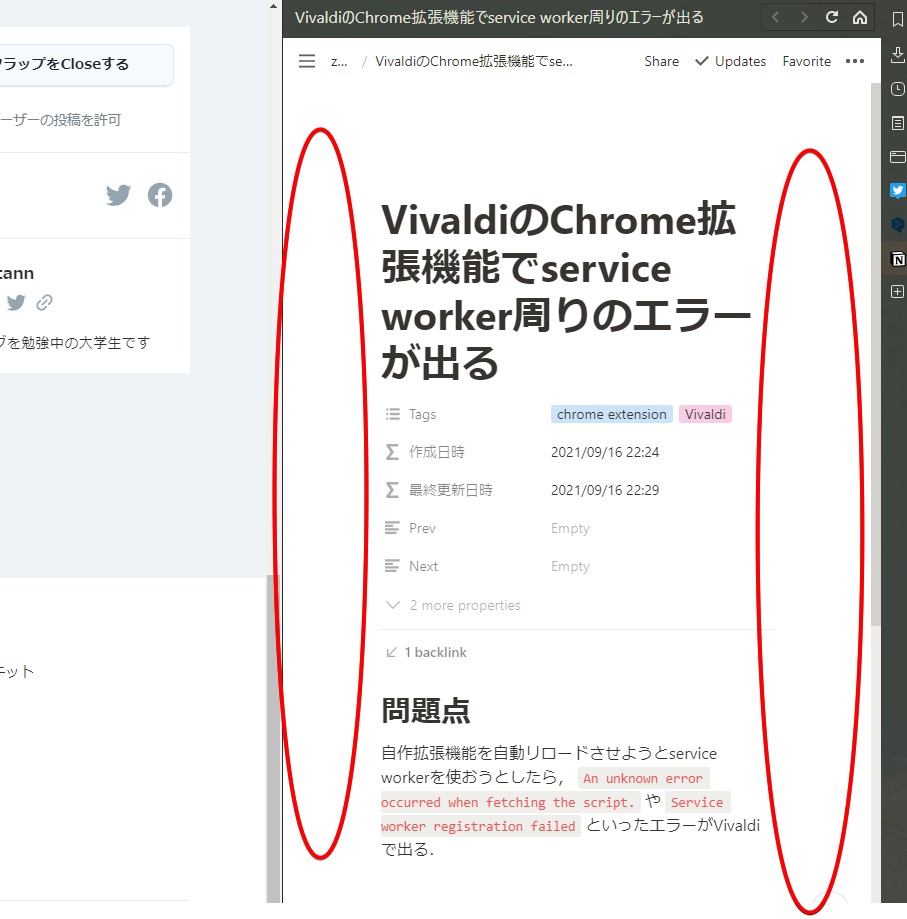Screen dimensions: 907x919
Task: Select the Tags property label
Action: 411,414
